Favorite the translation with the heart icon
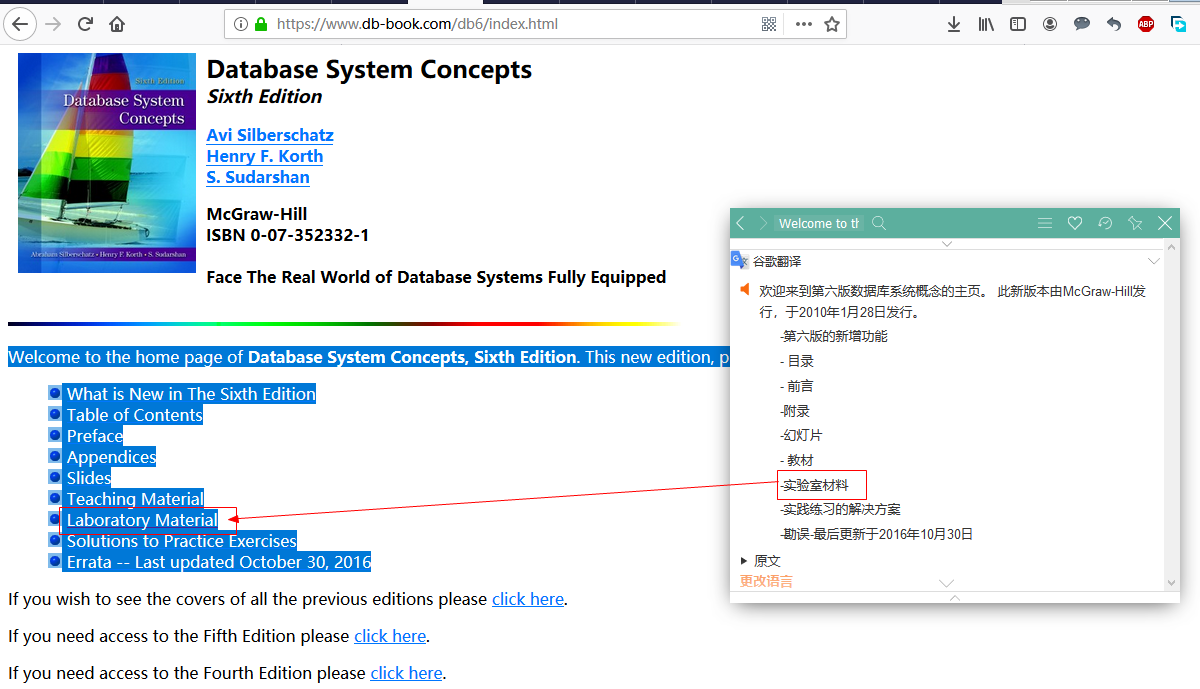Viewport: 1200px width, 689px height. 1075,223
